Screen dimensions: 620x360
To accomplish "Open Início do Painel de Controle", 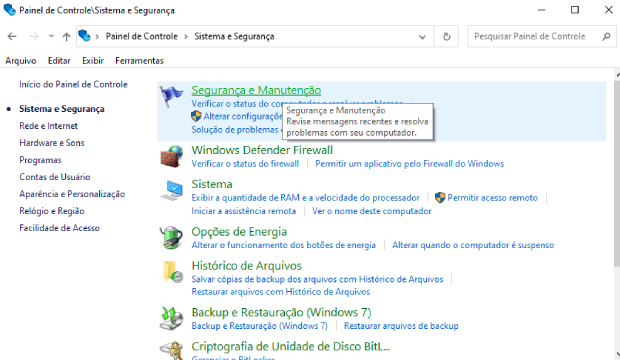I will 73,84.
